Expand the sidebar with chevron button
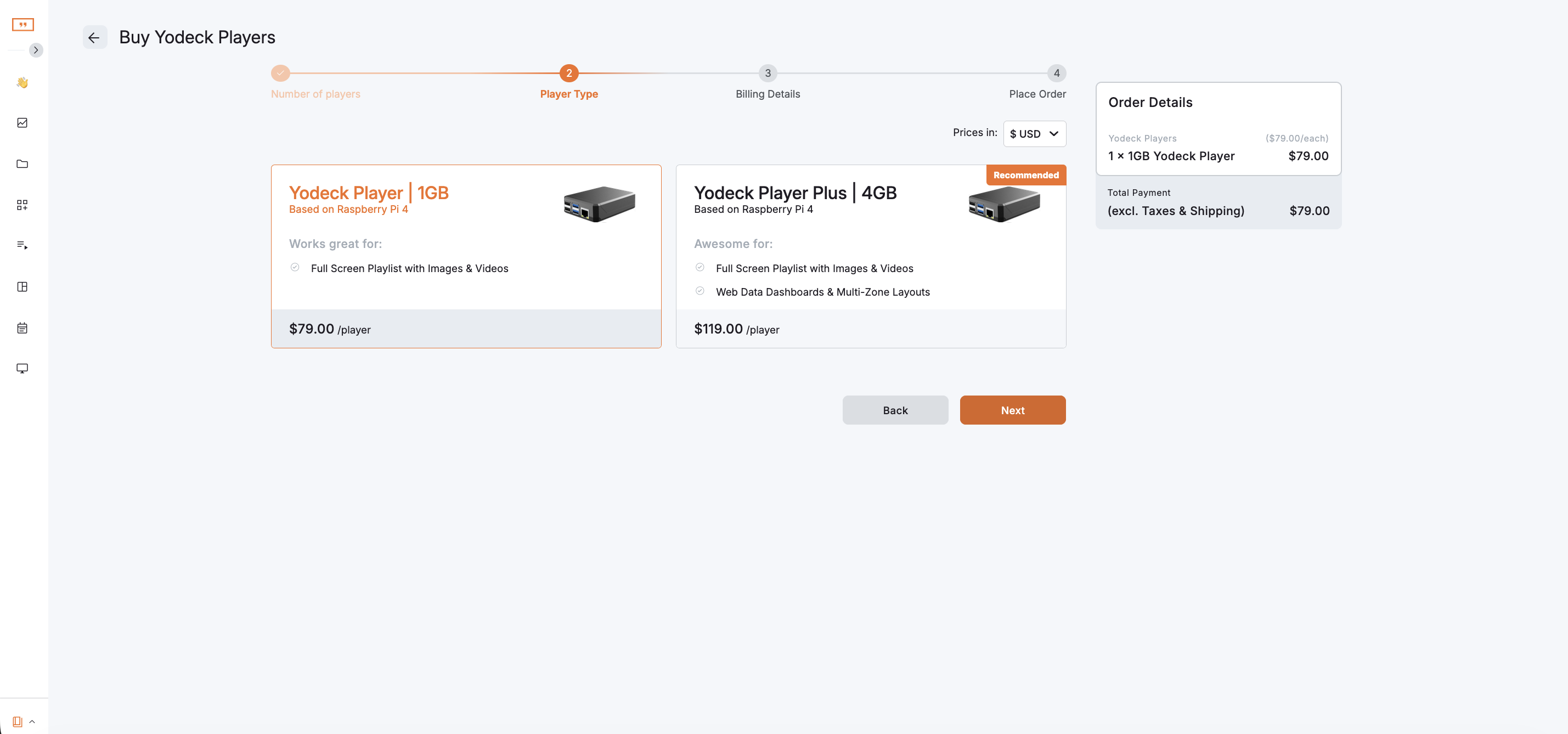 tap(36, 50)
